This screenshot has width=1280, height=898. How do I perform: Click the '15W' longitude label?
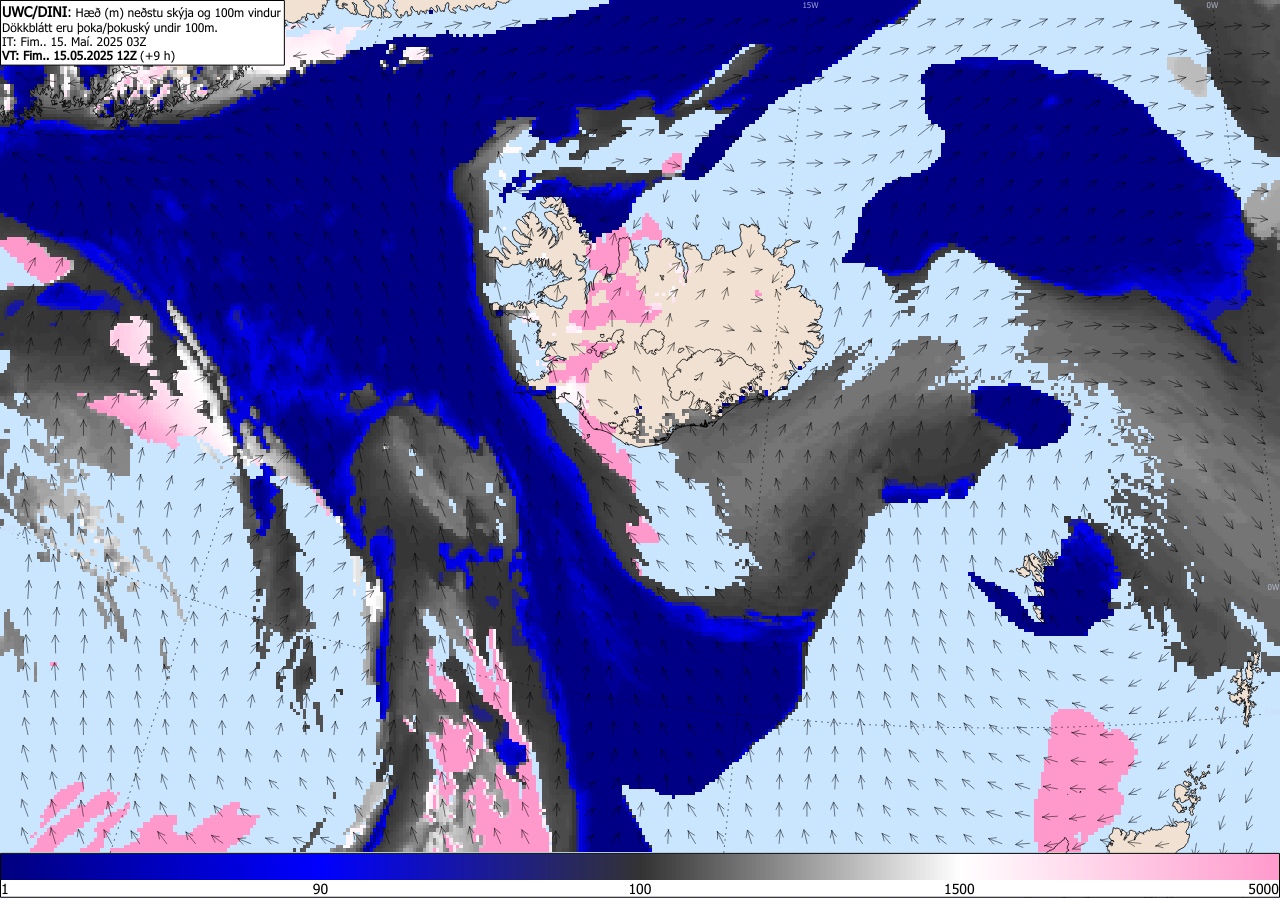(x=810, y=5)
